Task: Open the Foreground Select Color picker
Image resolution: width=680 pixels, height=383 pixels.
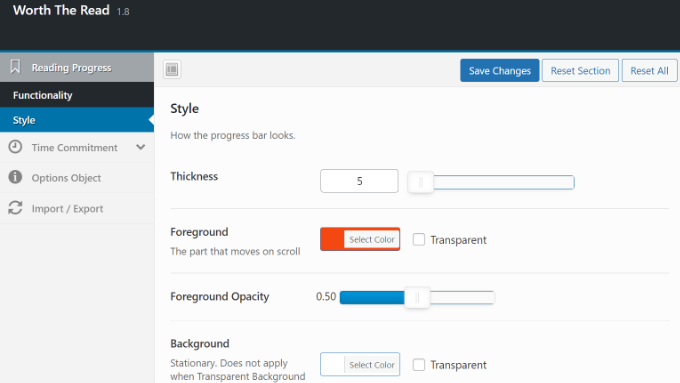Action: point(372,239)
